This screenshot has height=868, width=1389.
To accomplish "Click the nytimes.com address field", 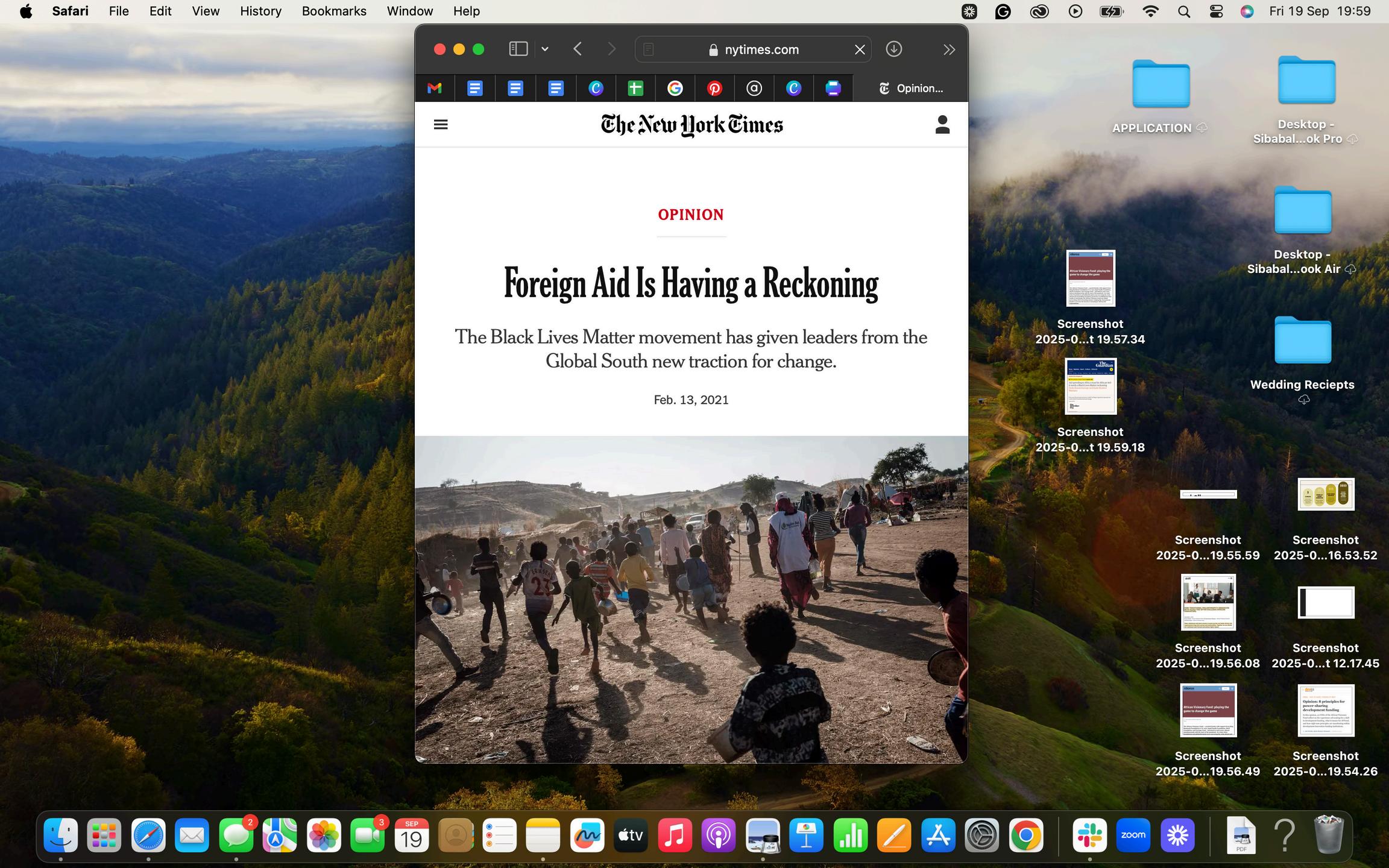I will (761, 49).
